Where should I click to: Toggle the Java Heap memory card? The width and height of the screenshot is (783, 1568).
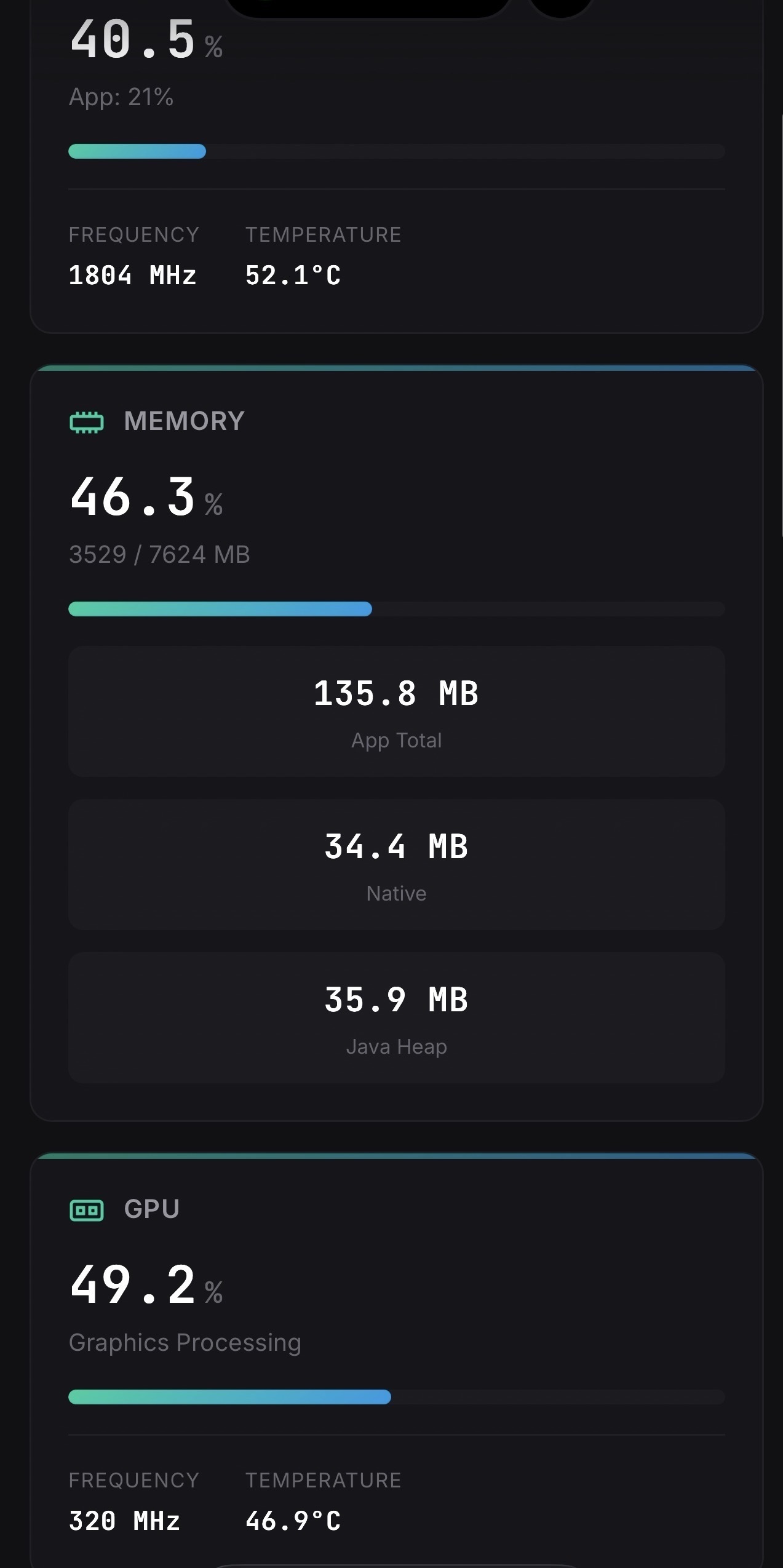(x=397, y=1018)
